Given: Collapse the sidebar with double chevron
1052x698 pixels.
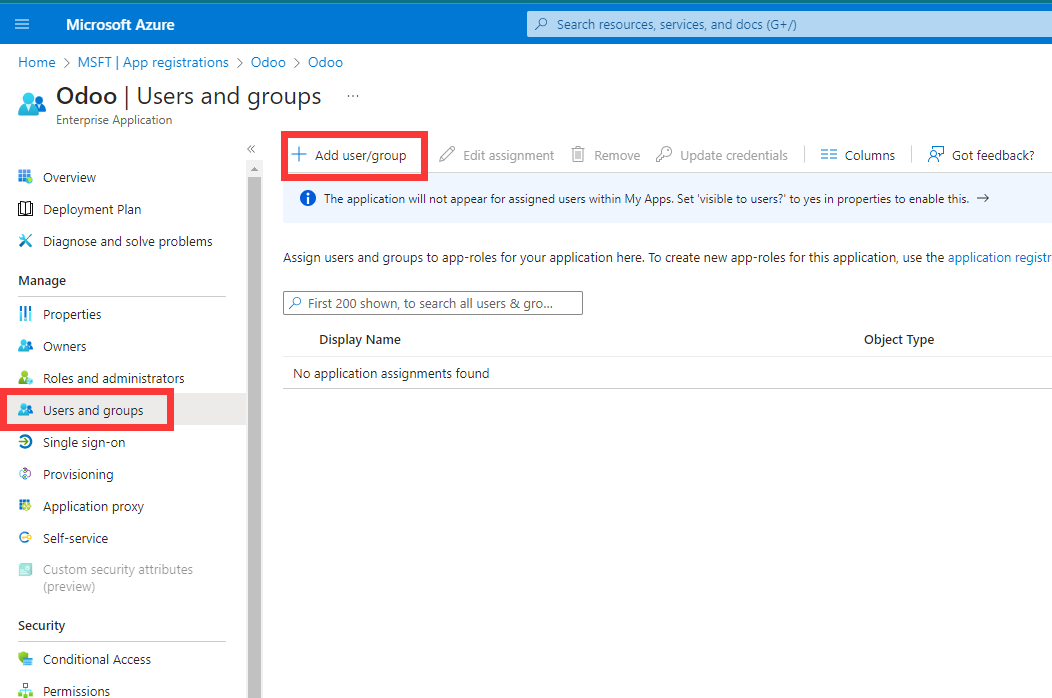Looking at the screenshot, I should [x=251, y=149].
